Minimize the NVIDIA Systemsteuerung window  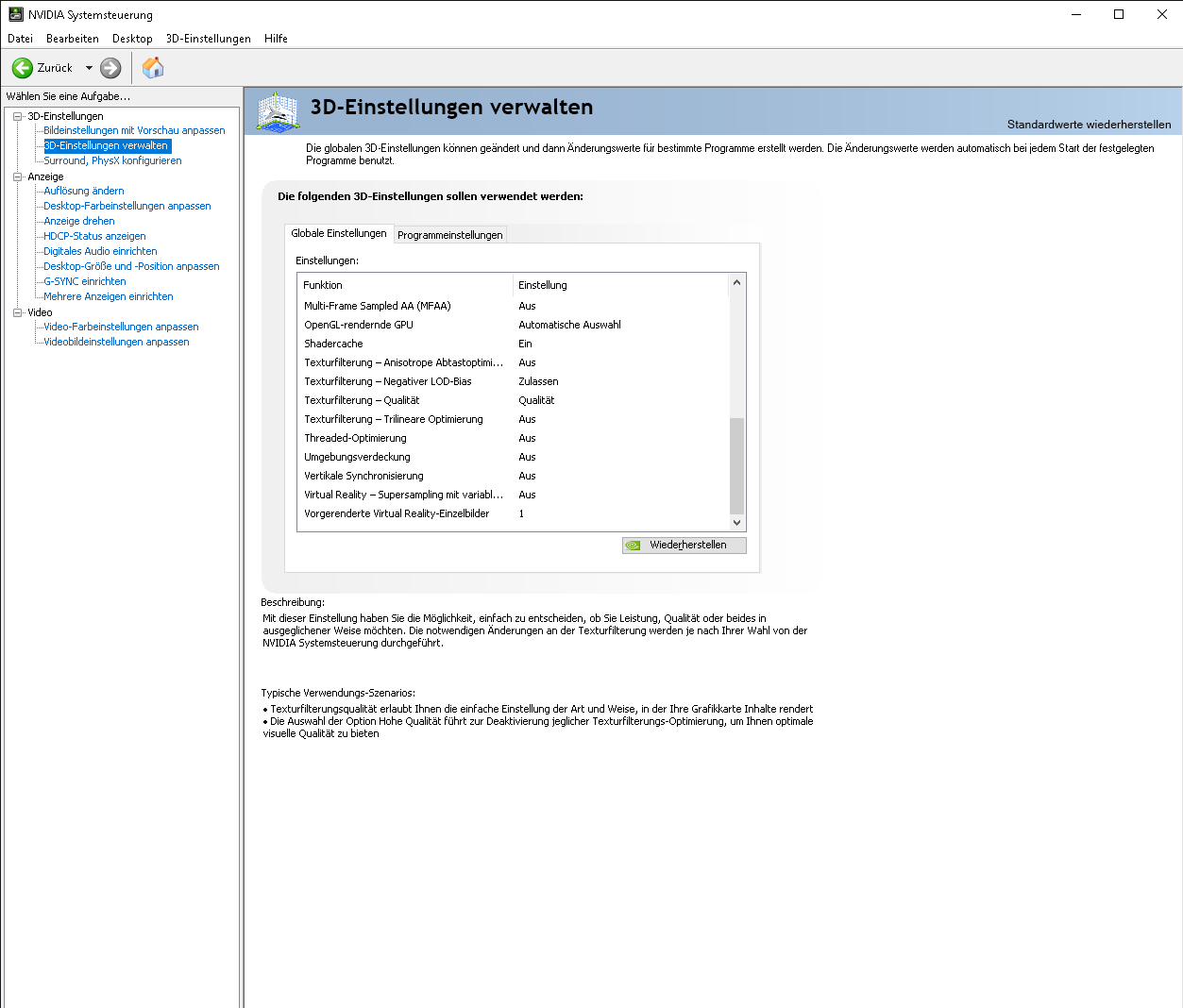click(1075, 14)
